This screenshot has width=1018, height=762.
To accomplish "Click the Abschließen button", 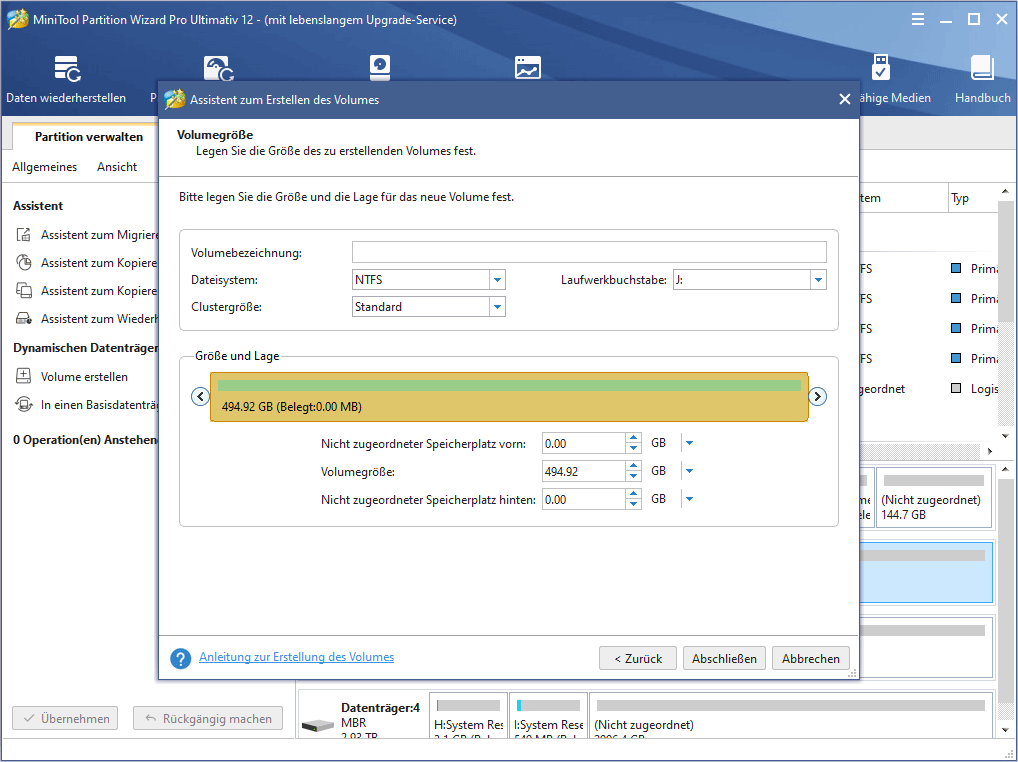I will 724,658.
